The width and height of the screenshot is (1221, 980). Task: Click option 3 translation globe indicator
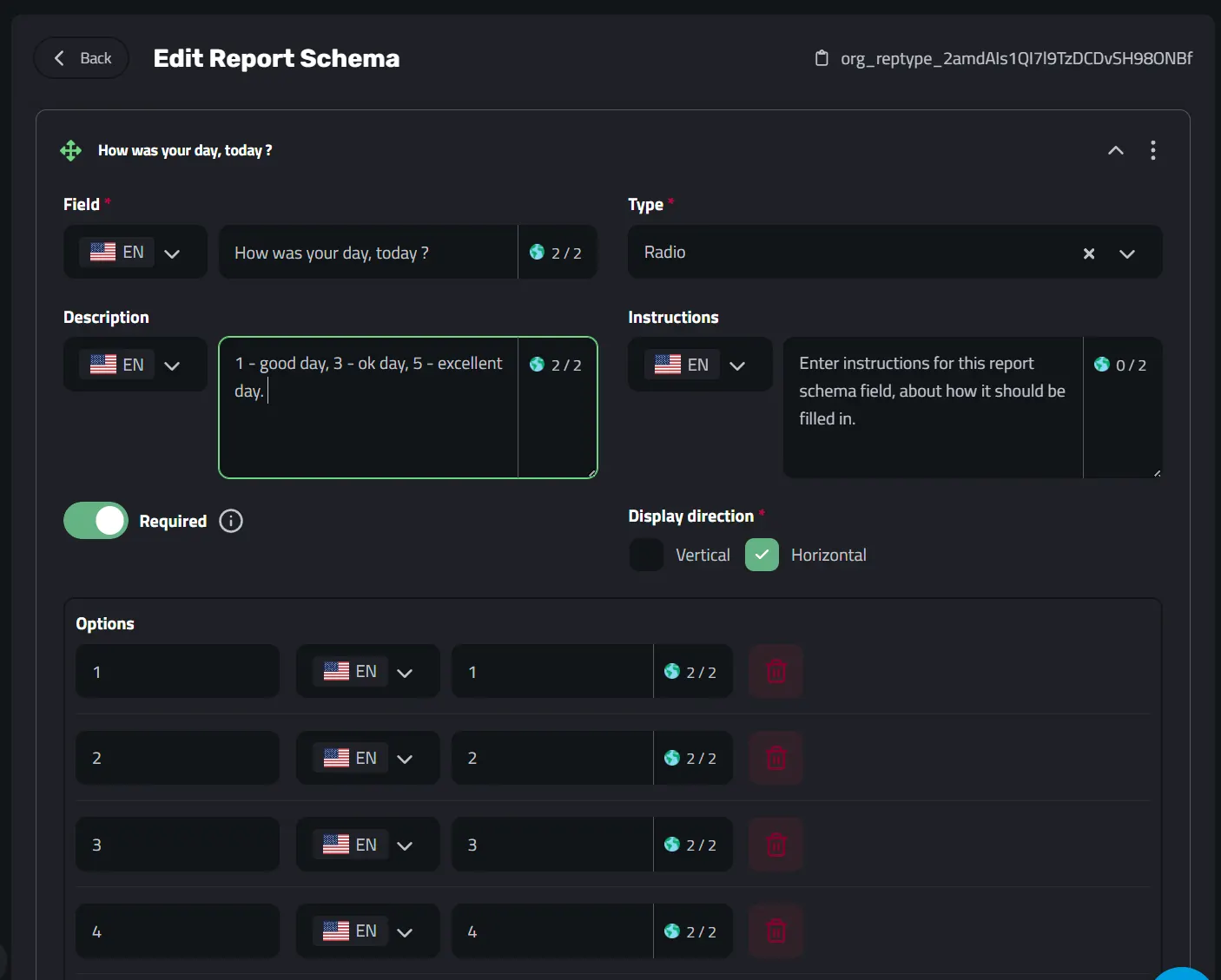[x=691, y=845]
